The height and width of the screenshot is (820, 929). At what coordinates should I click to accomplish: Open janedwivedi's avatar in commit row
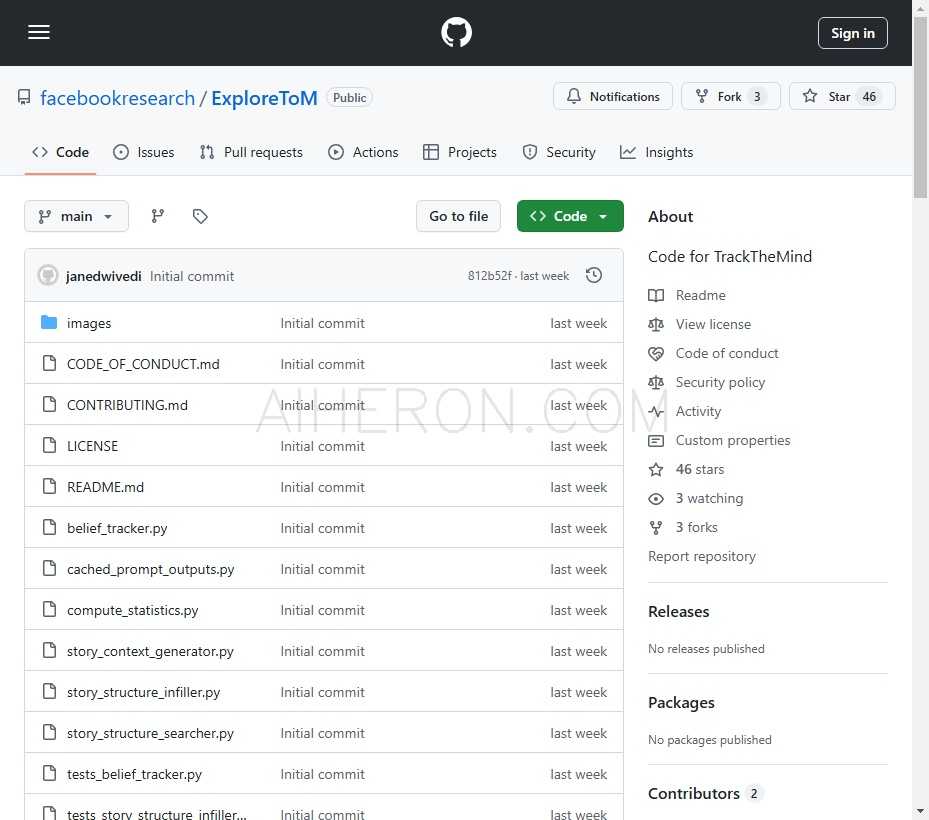pyautogui.click(x=48, y=276)
